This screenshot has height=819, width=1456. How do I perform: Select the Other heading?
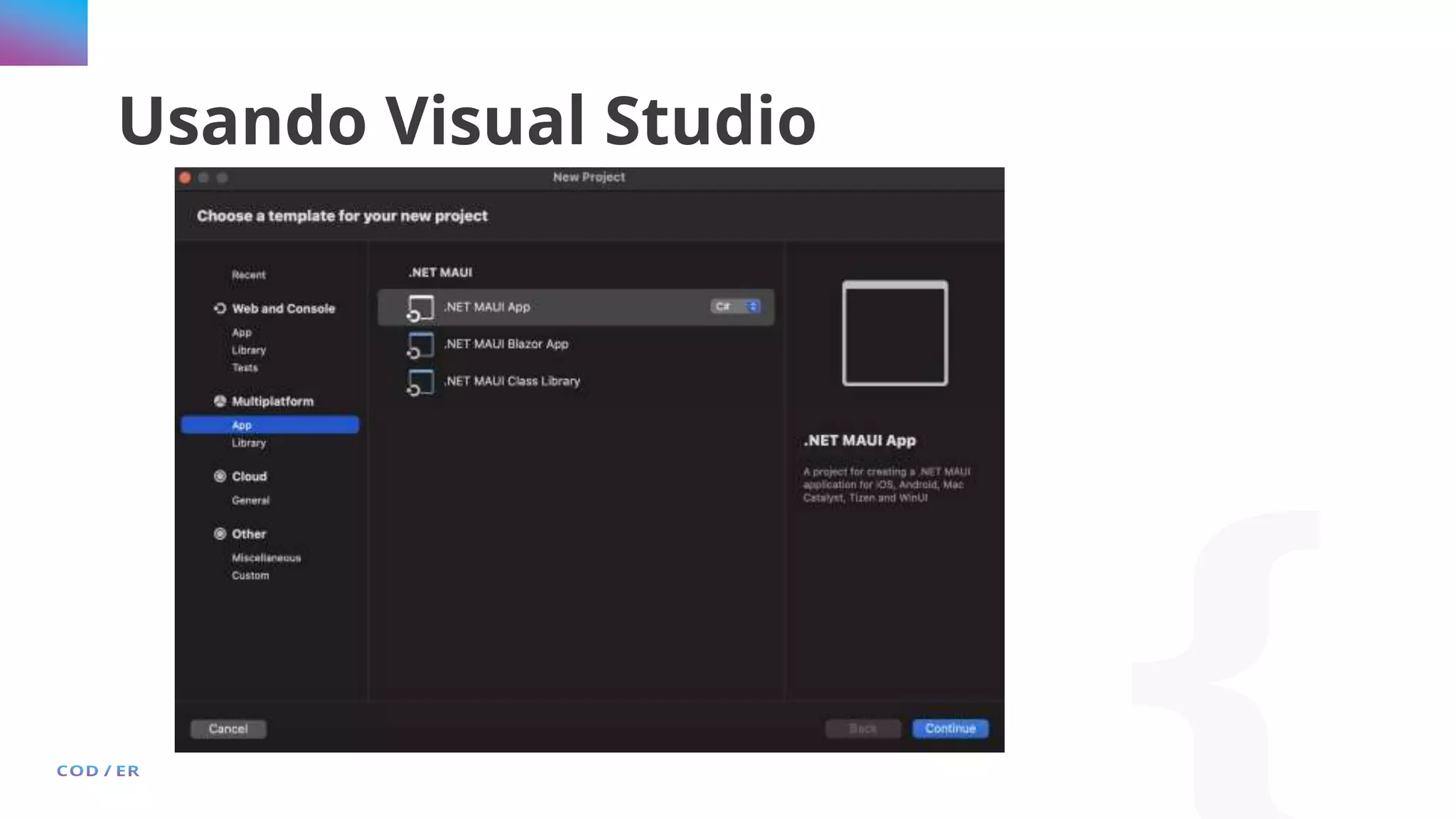coord(248,534)
